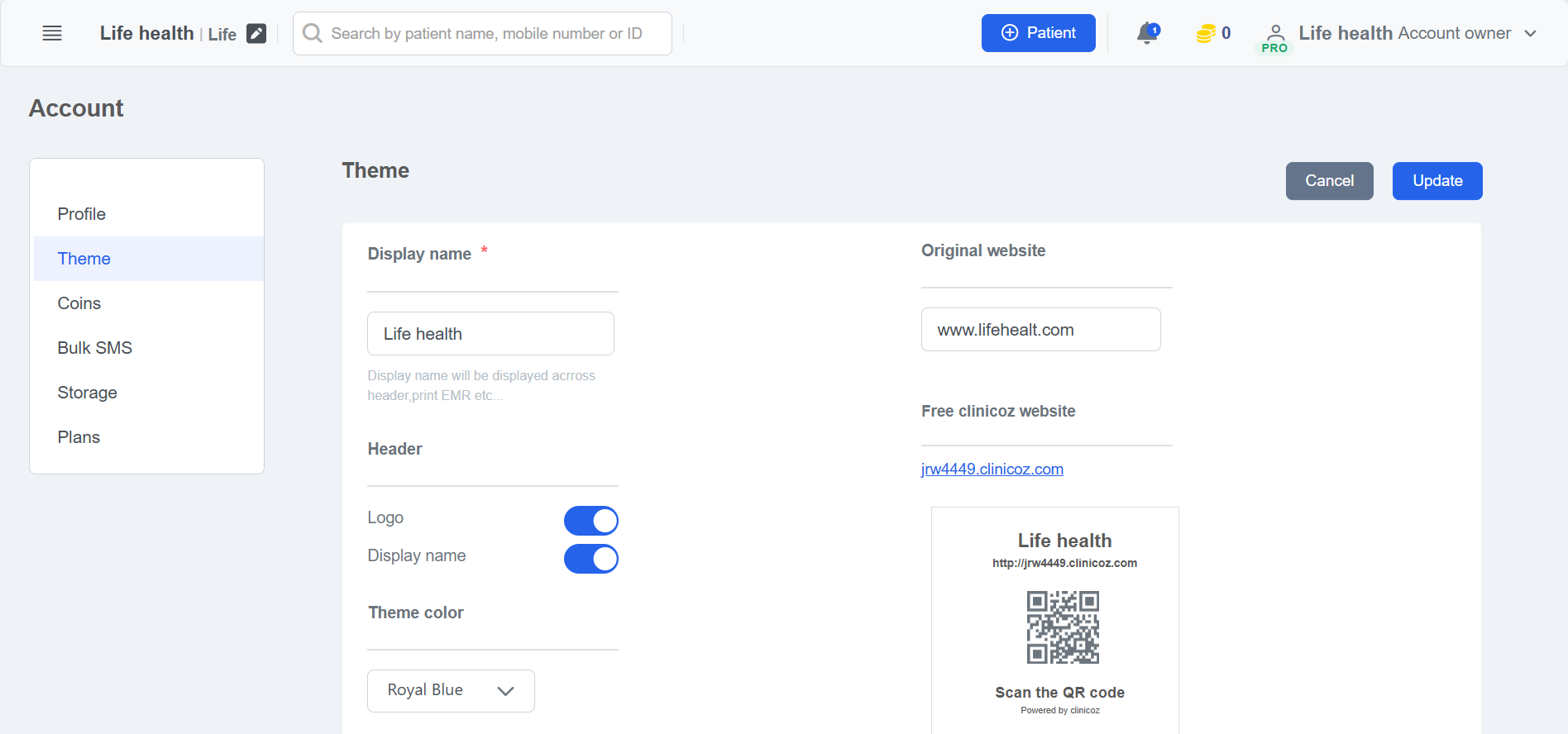Toggle the Display name header switch
The width and height of the screenshot is (1568, 734).
(x=590, y=559)
